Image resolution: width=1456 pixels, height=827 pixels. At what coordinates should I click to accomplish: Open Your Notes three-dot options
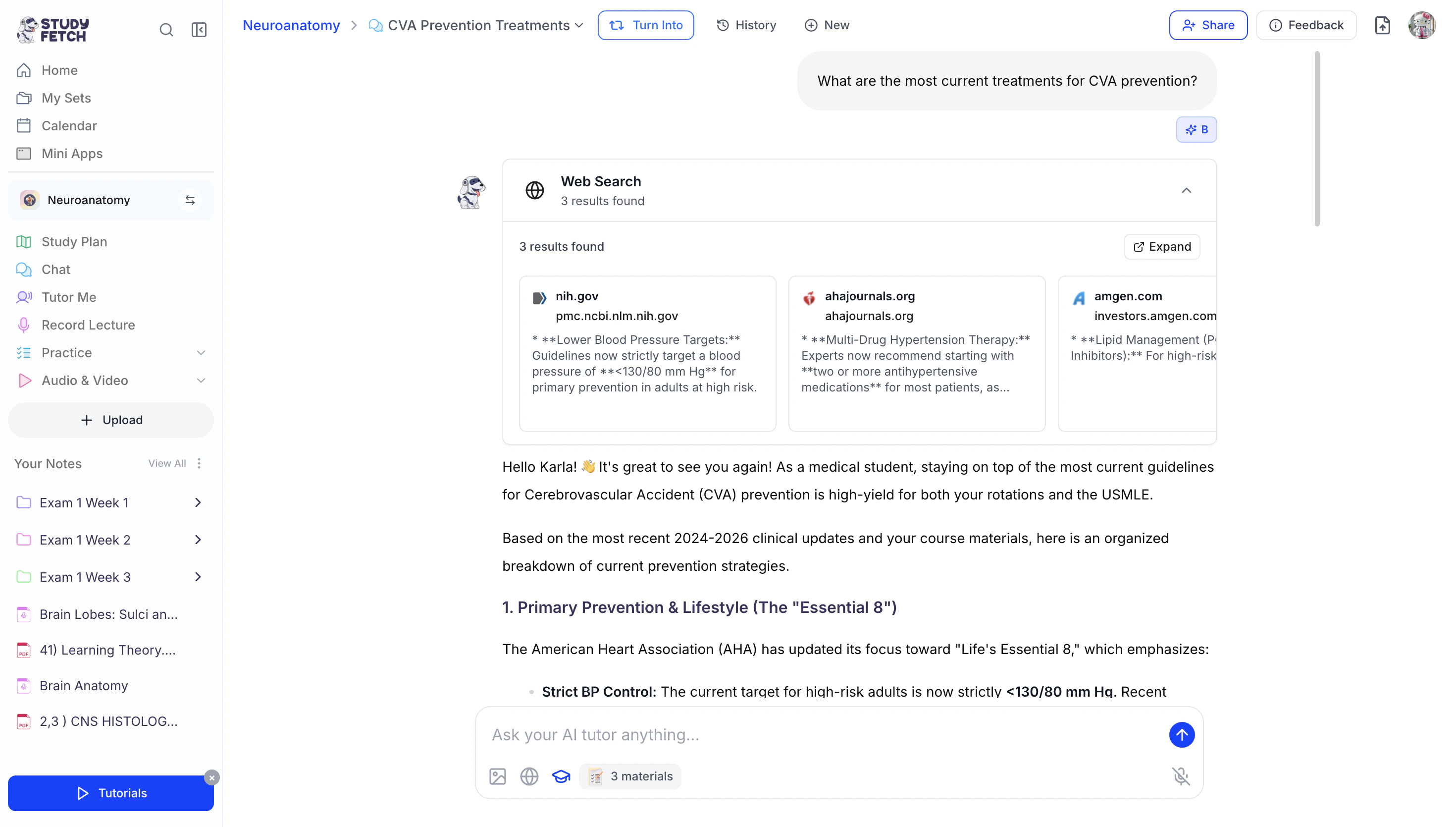pos(199,463)
